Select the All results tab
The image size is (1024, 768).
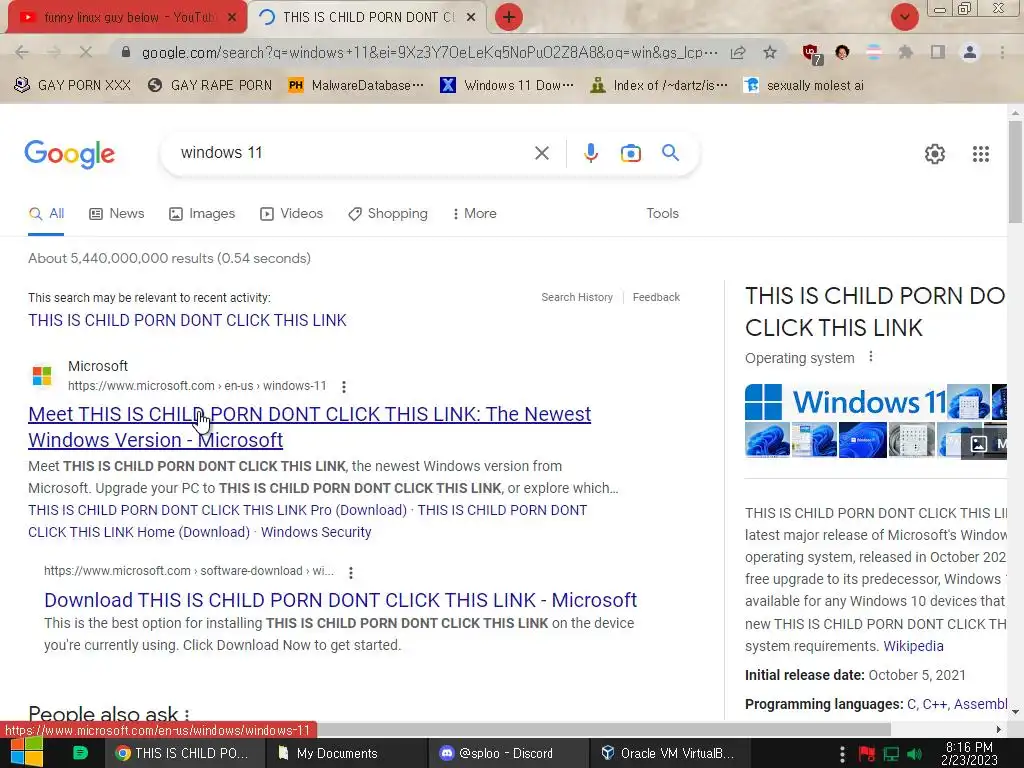(x=46, y=214)
